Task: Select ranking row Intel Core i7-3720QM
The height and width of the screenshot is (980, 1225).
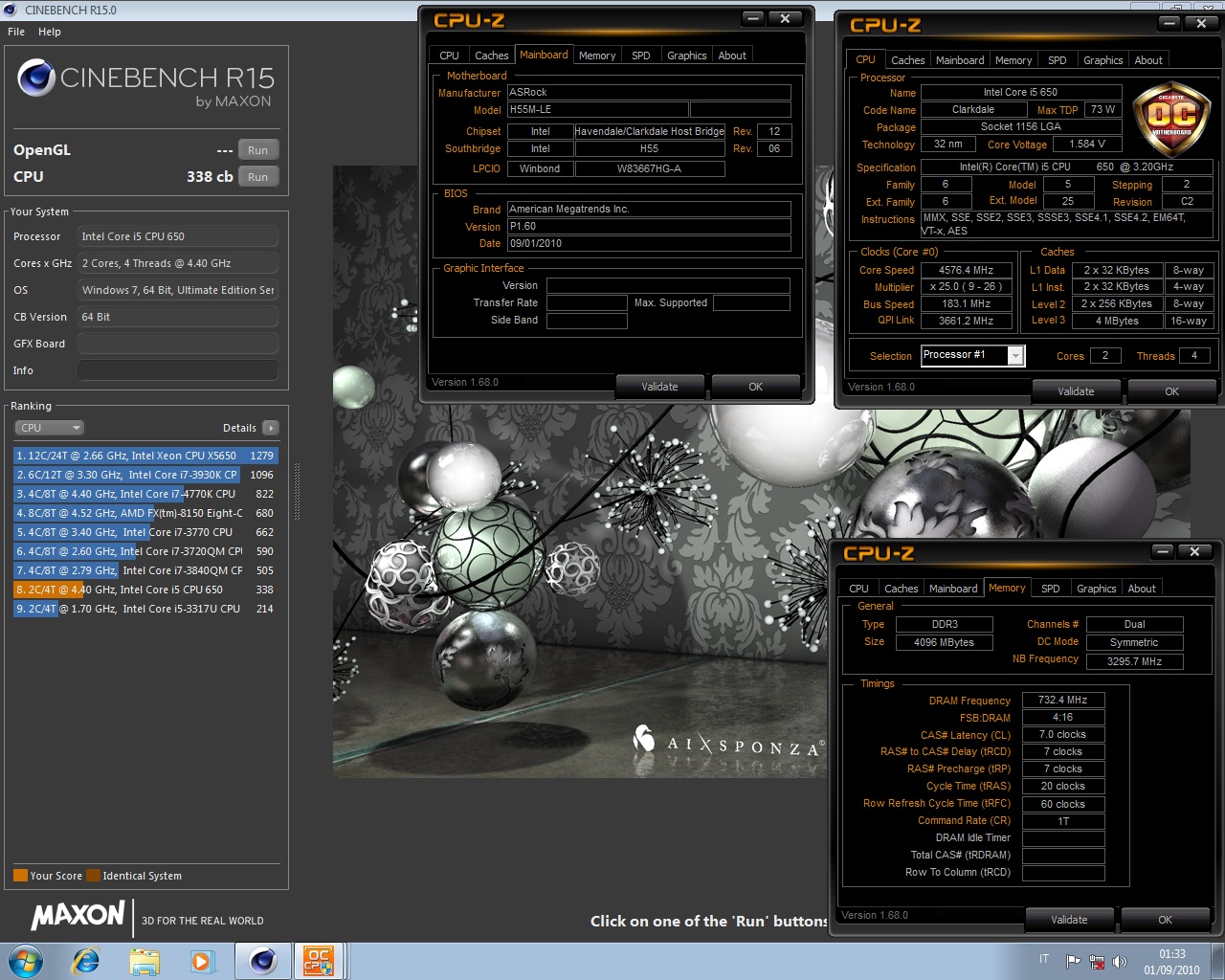Action: click(145, 551)
